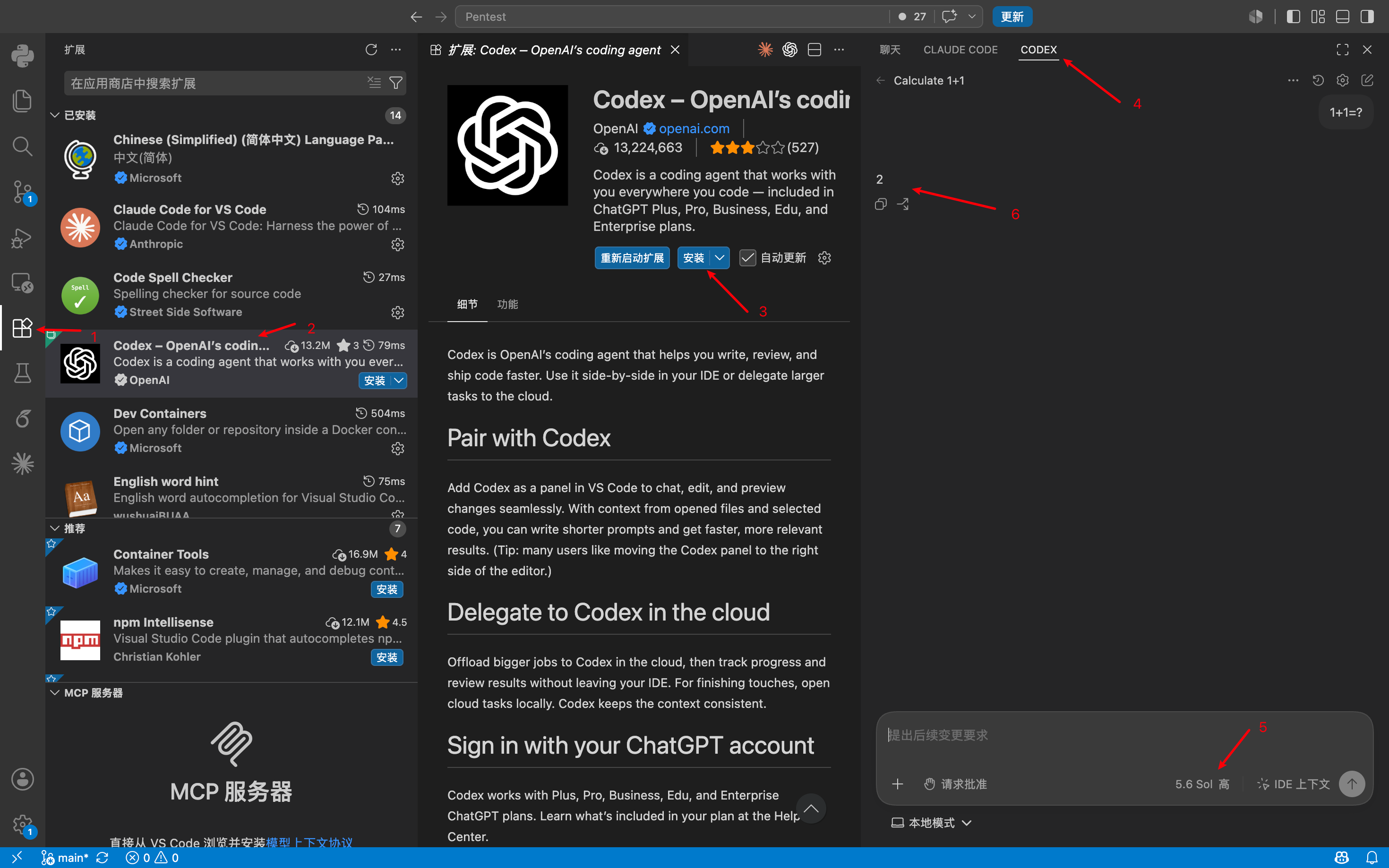The image size is (1389, 868).
Task: Collapse the recommended extensions section
Action: (x=55, y=528)
